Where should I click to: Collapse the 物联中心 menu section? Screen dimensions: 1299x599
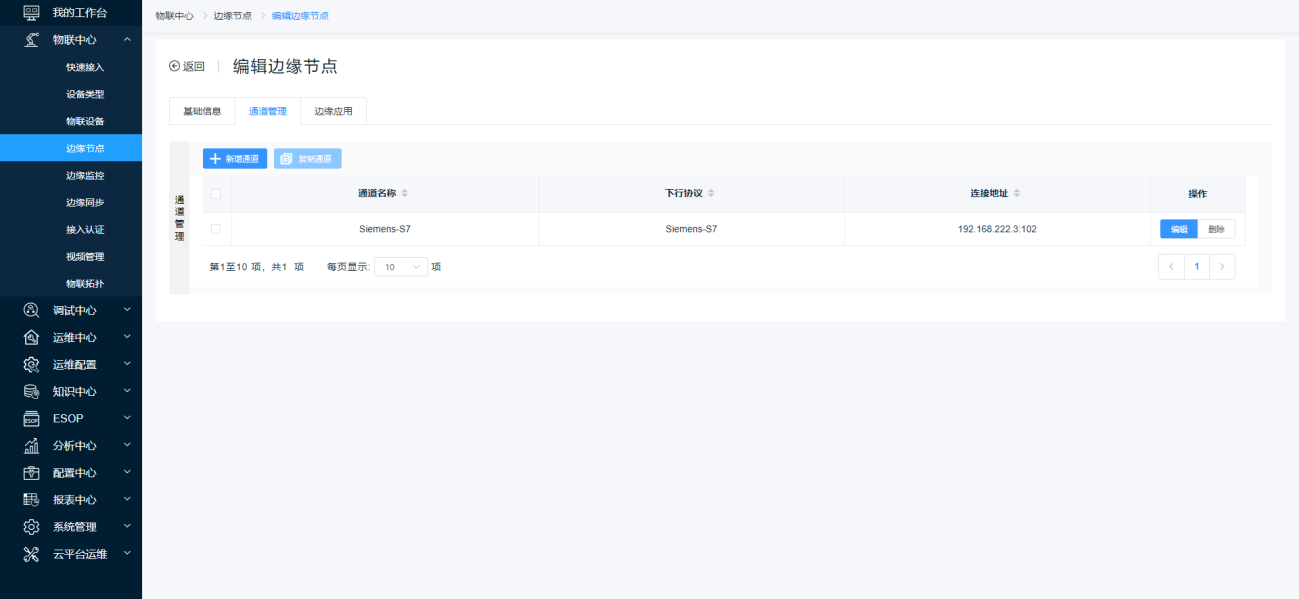pyautogui.click(x=127, y=40)
